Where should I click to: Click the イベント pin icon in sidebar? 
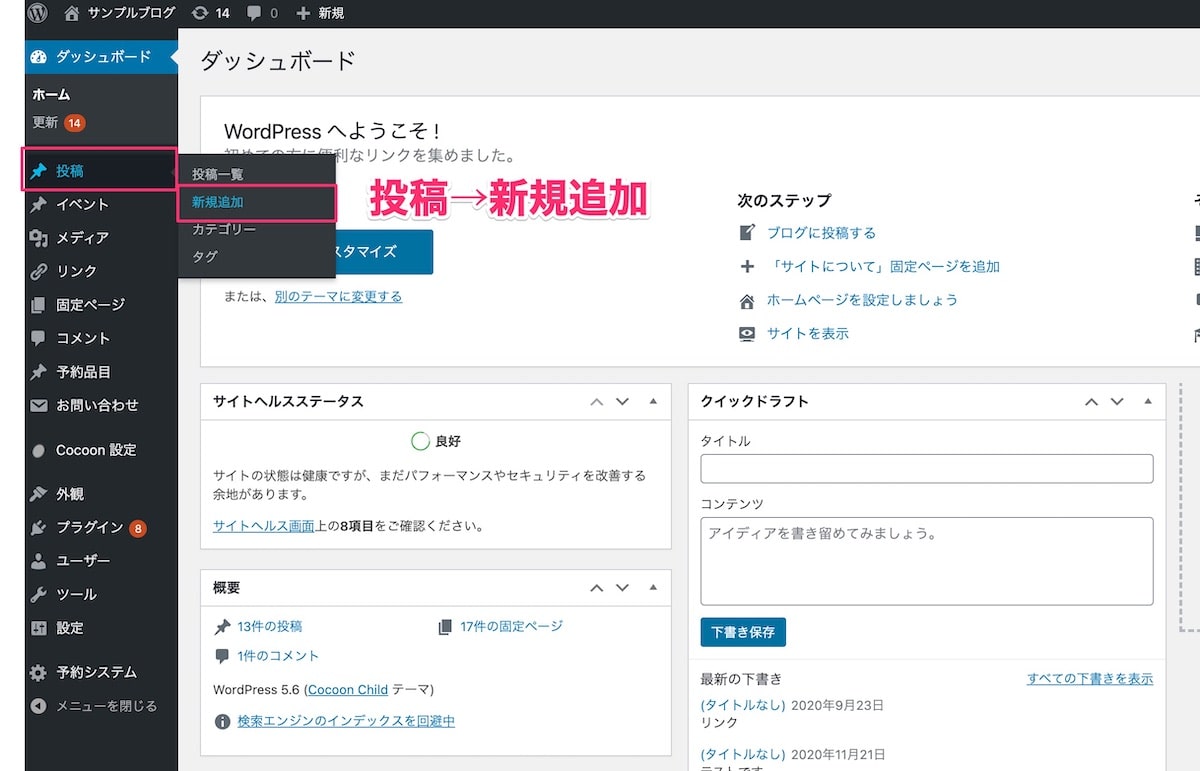(x=39, y=204)
